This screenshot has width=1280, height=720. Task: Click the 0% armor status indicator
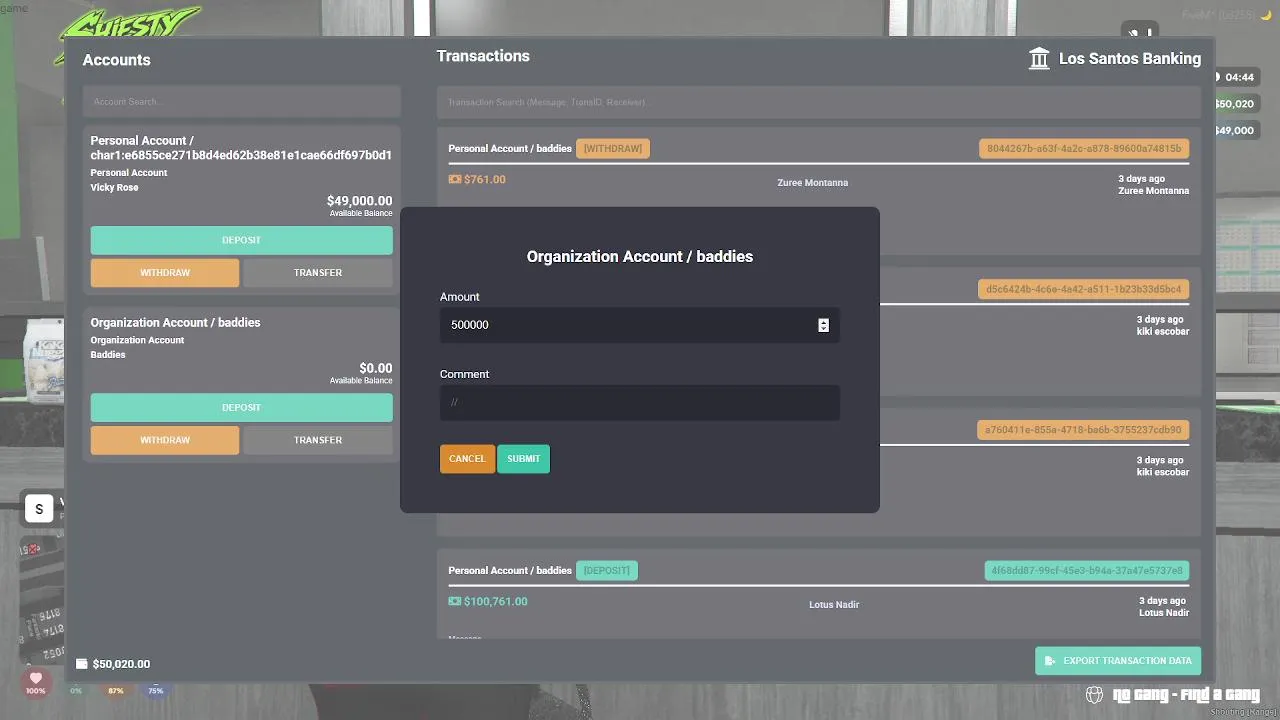tap(76, 690)
